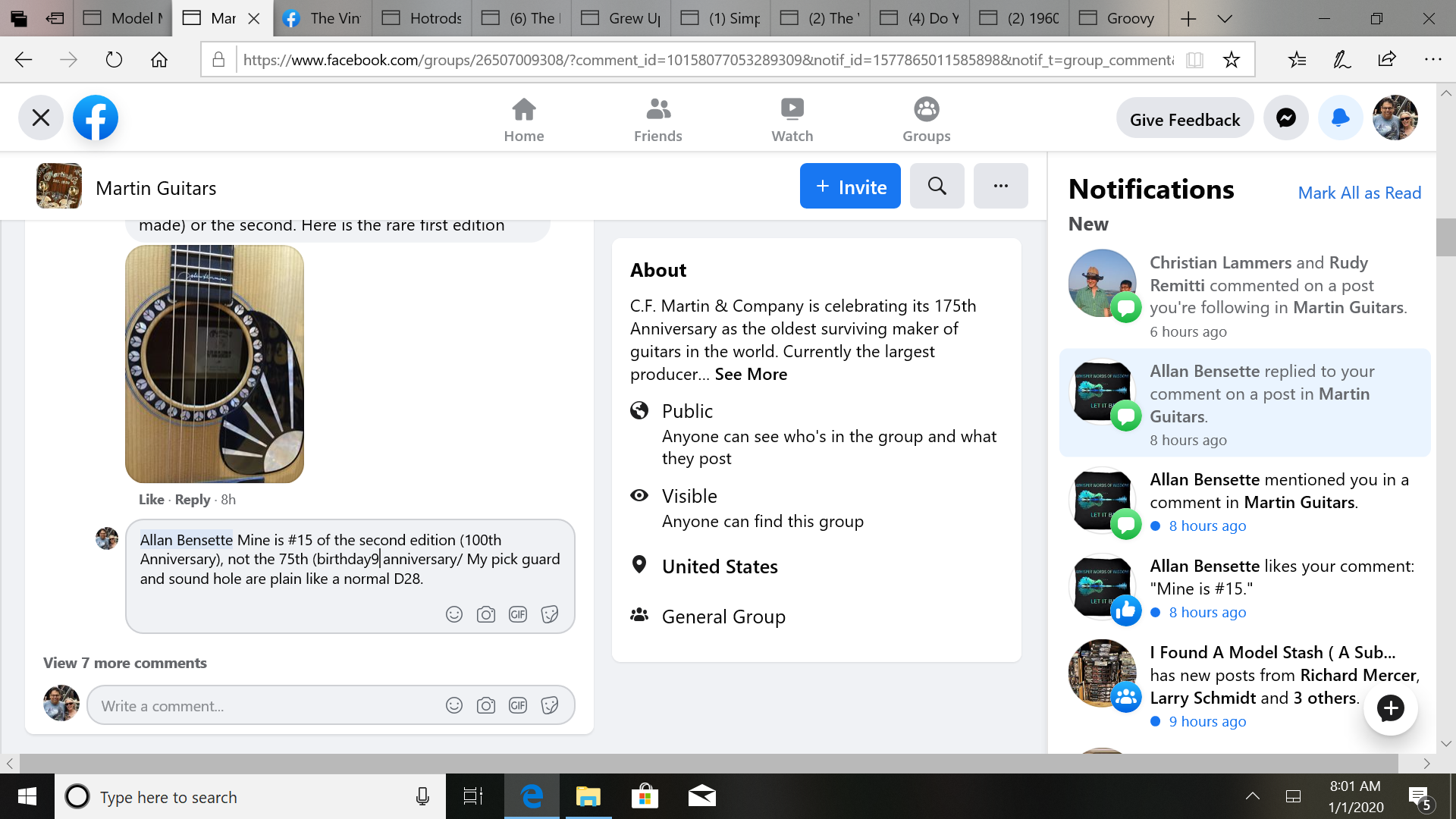Switch to the Grew Up tab
Viewport: 1456px width, 819px height.
click(x=620, y=18)
